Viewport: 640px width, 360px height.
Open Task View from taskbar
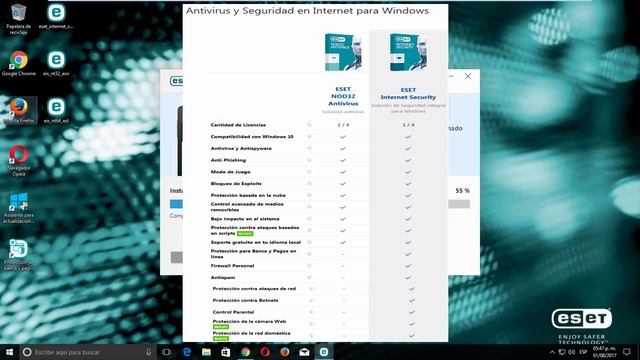[x=167, y=352]
